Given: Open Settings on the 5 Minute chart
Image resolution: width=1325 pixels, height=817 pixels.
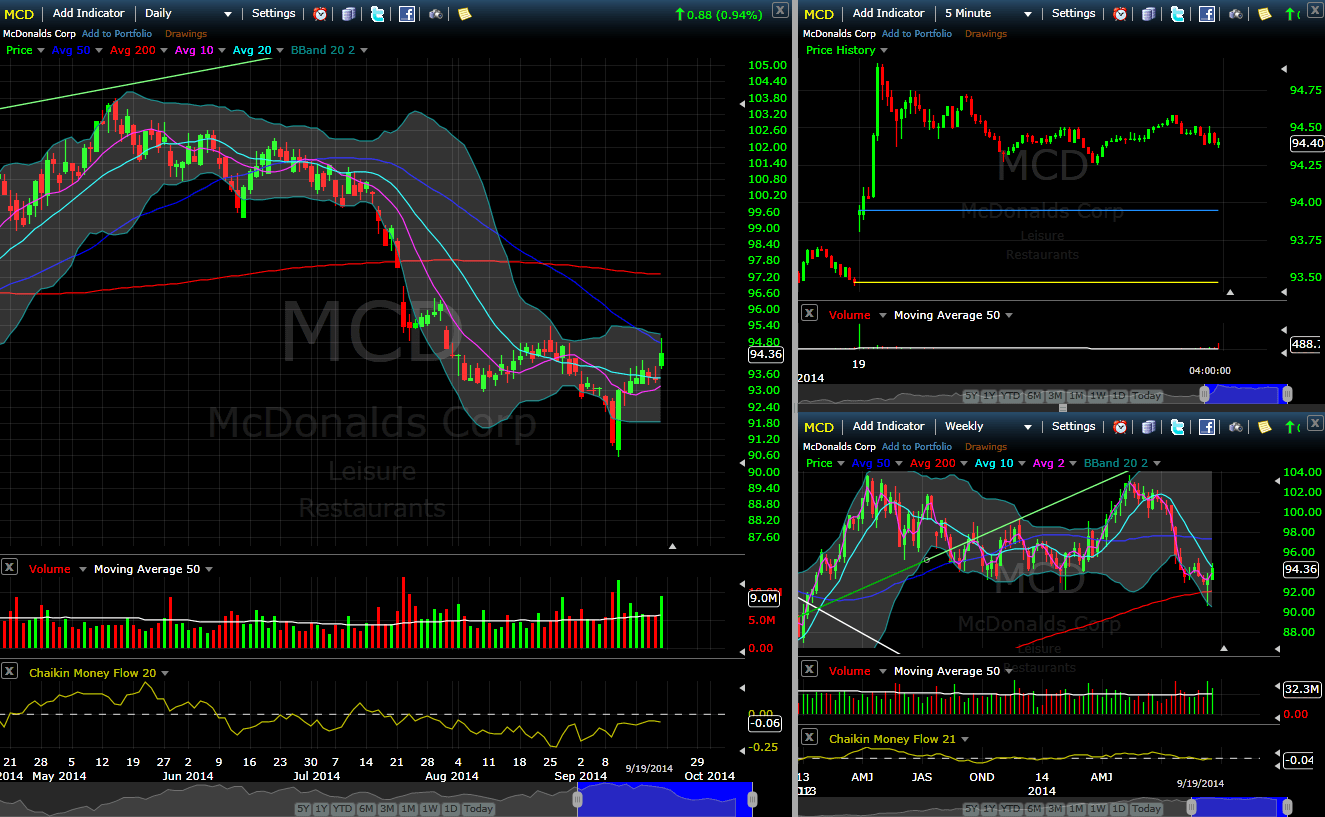Looking at the screenshot, I should [1073, 14].
